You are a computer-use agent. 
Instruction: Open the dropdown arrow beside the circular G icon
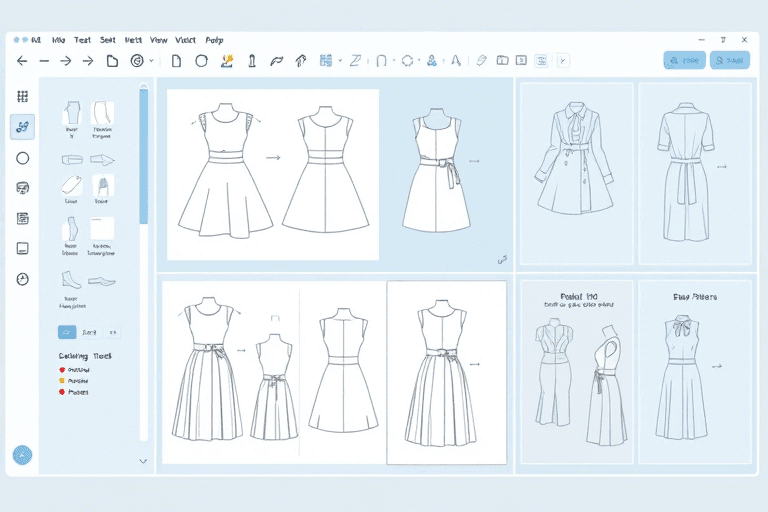[x=152, y=61]
